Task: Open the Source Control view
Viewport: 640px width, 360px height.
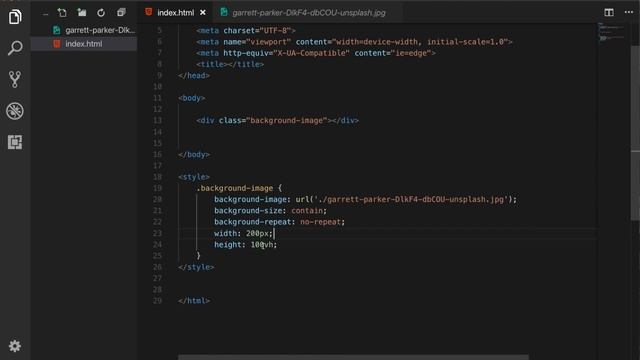Action: (x=15, y=79)
